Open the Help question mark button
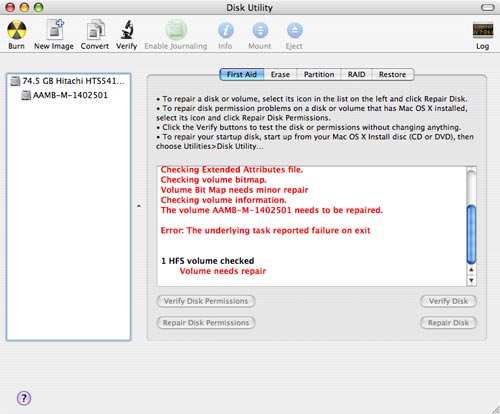 pos(24,398)
